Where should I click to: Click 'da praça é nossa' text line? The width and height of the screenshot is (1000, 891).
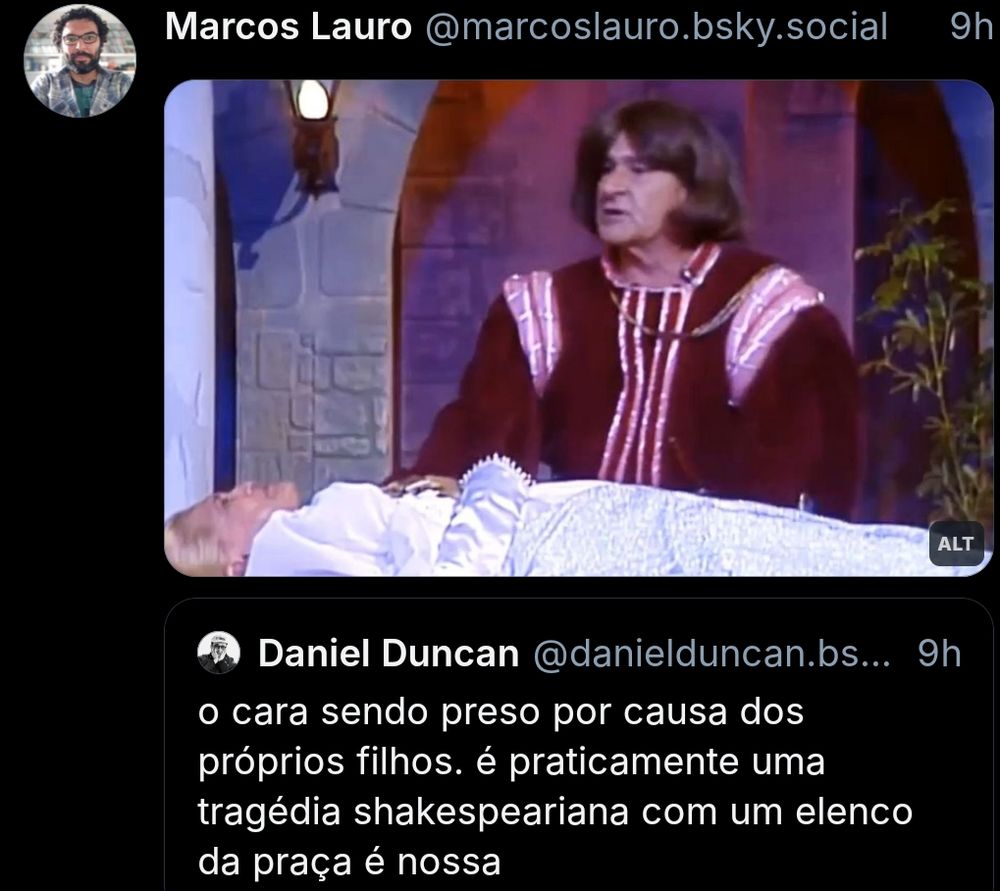click(349, 862)
